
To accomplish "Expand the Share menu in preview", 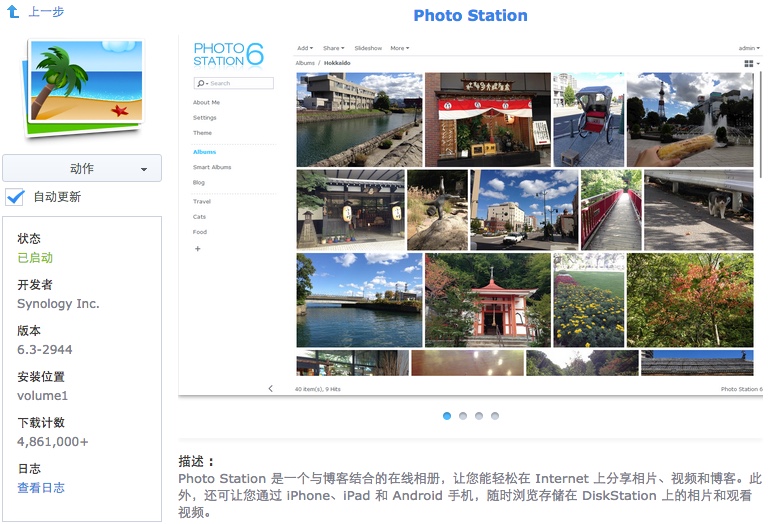I will pos(333,48).
